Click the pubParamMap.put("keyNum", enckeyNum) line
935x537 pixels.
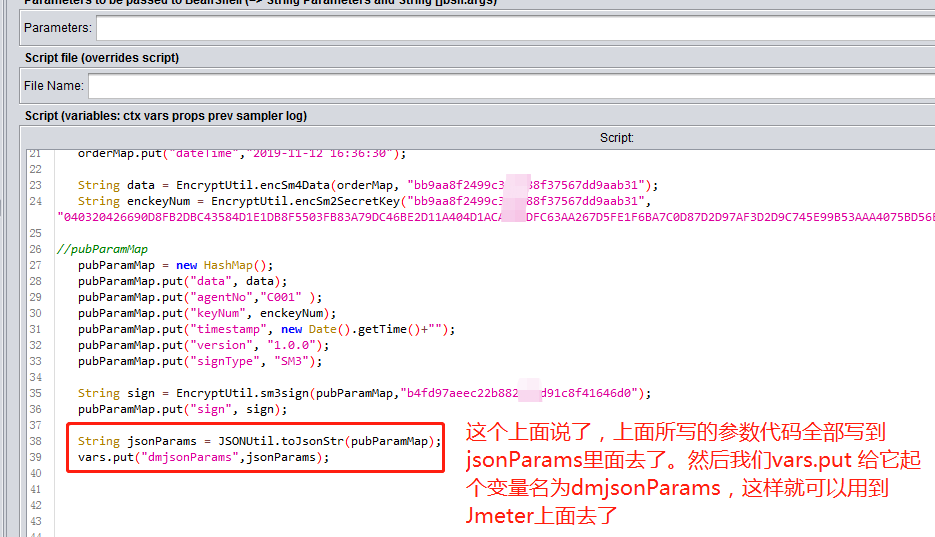click(x=207, y=313)
